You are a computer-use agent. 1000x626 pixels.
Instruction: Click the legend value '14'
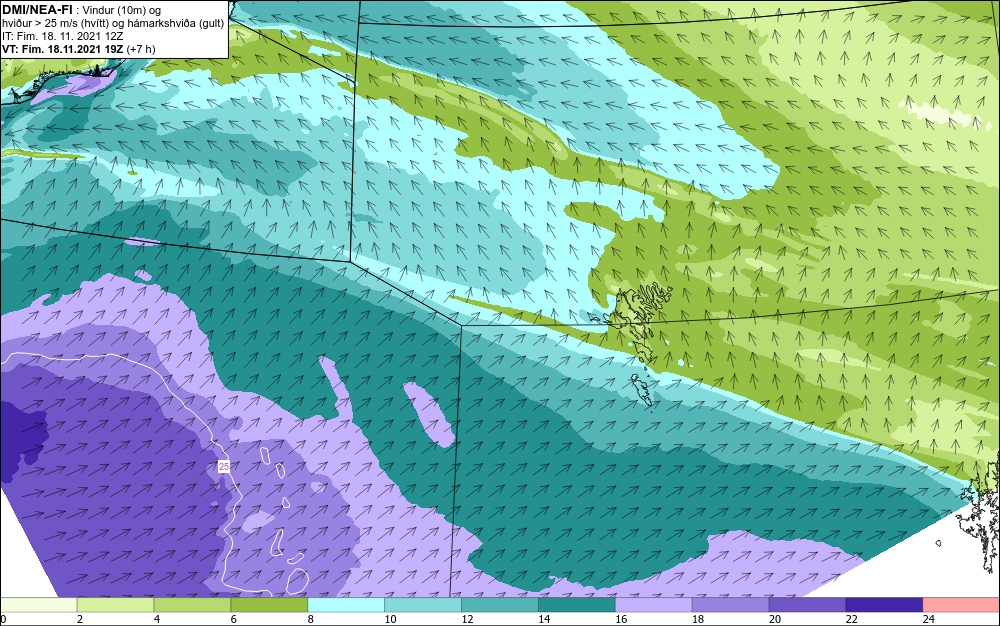click(x=544, y=619)
